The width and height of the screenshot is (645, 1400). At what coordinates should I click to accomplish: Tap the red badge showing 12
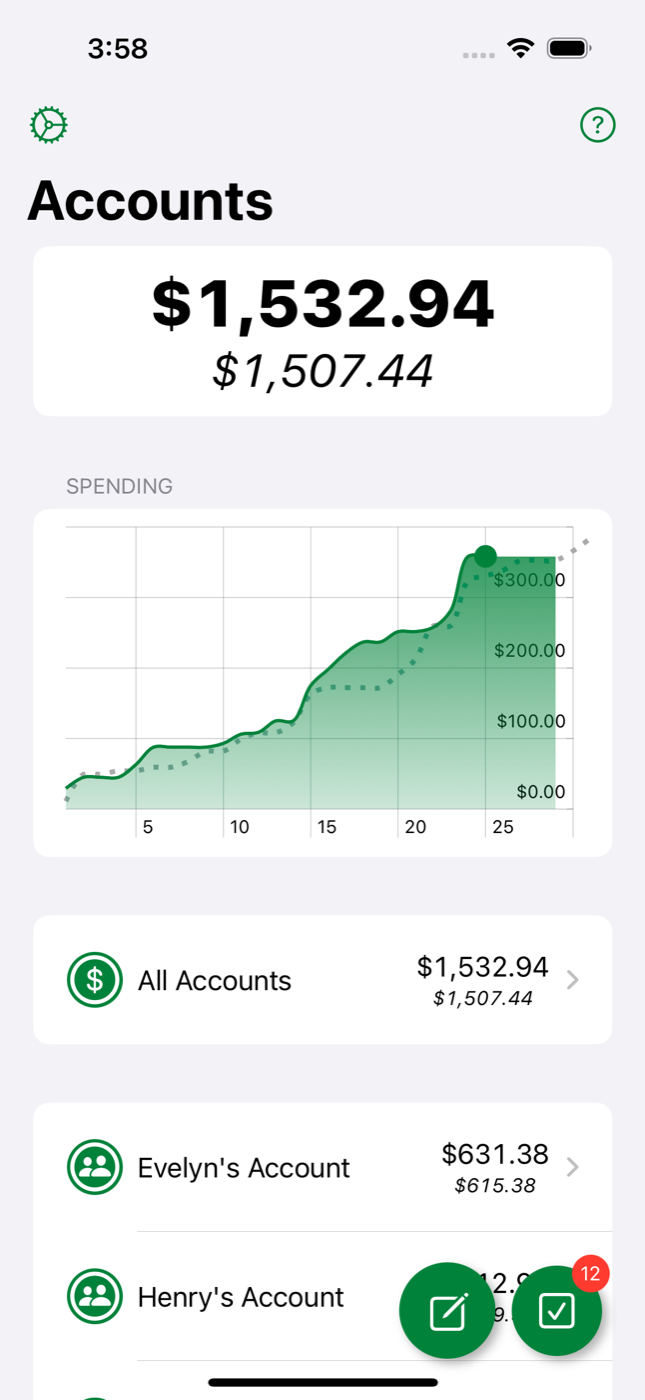coord(590,1273)
